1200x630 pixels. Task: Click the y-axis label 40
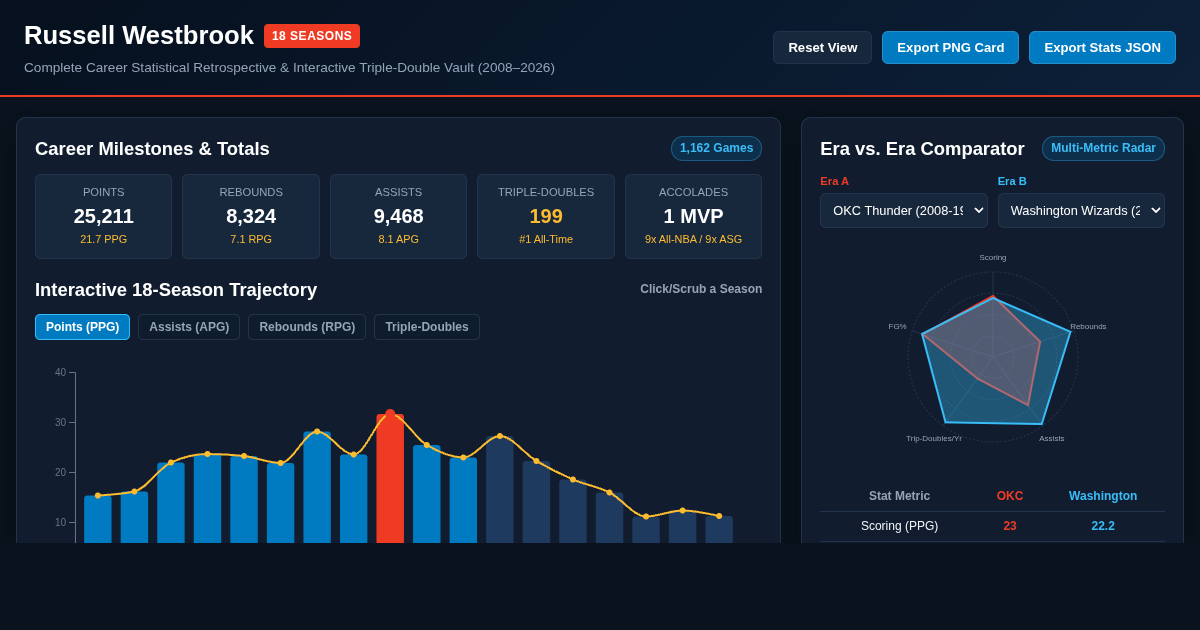point(60,373)
